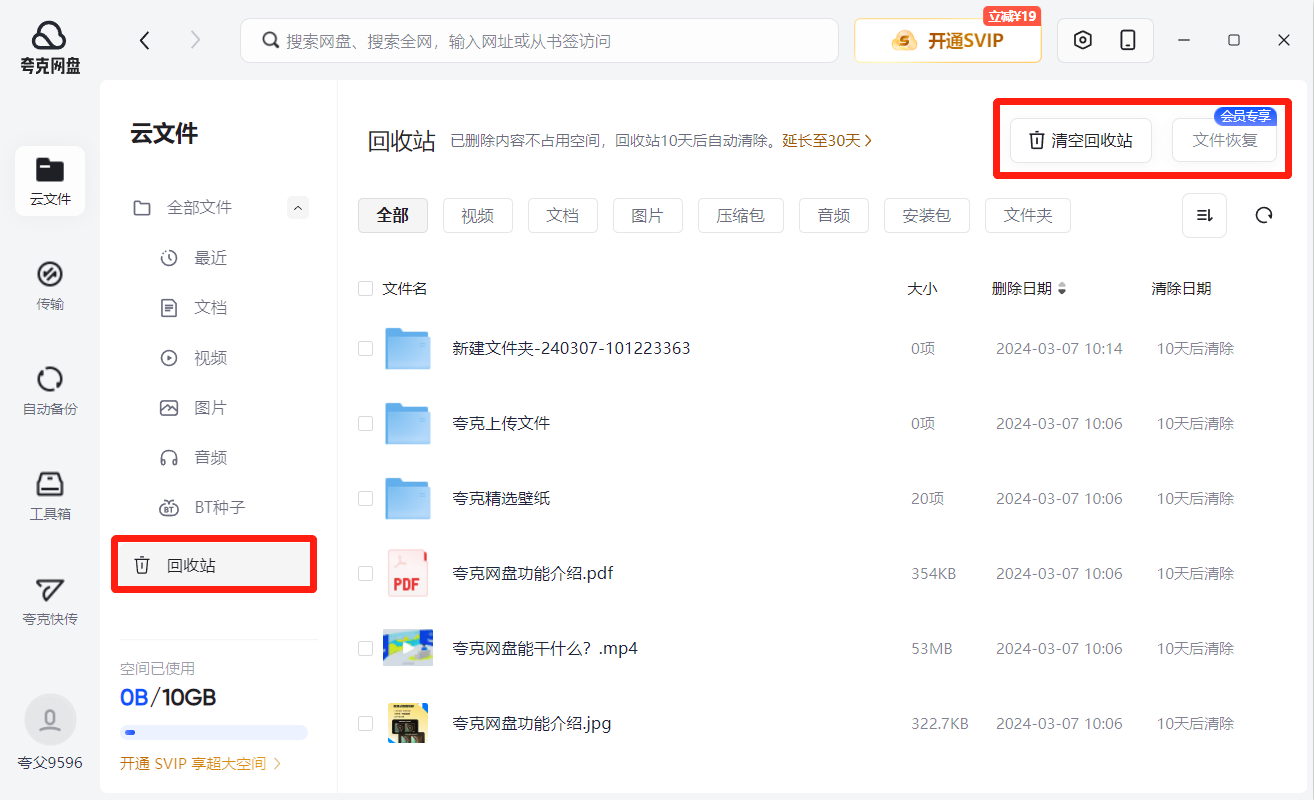1314x800 pixels.
Task: Click the 2024-03-07 10:14 deletion date
Action: click(x=1059, y=349)
